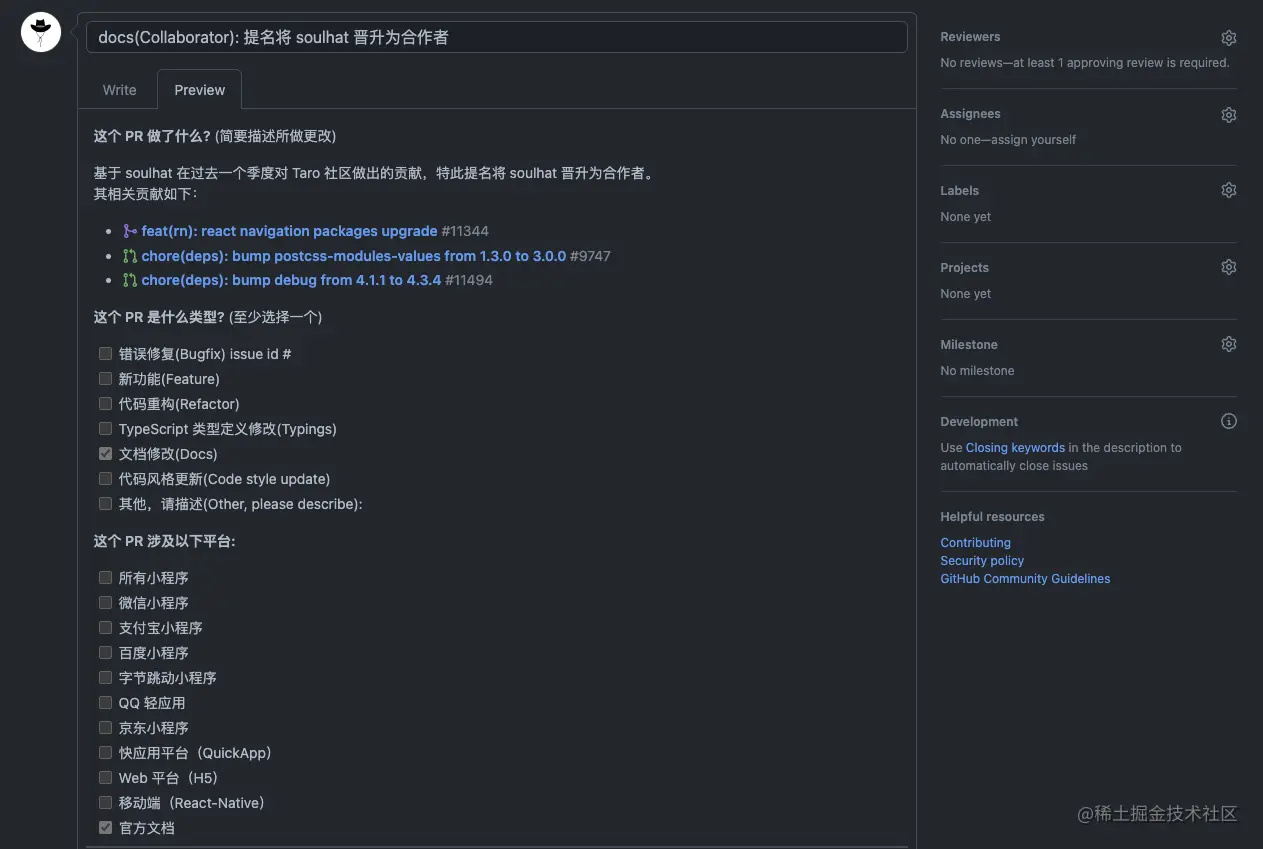The image size is (1263, 849).
Task: Check the 所有小程序 checkbox
Action: (x=105, y=577)
